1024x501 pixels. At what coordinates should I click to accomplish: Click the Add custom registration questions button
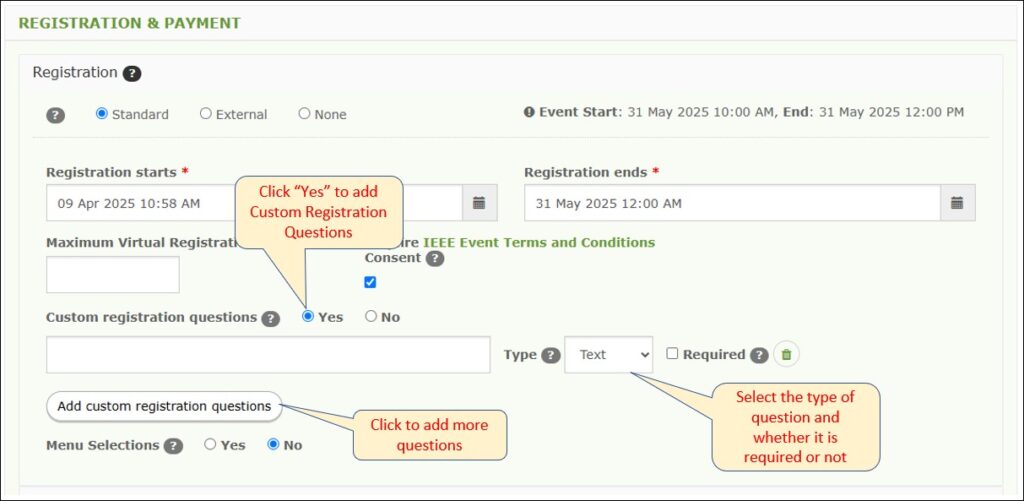(164, 406)
